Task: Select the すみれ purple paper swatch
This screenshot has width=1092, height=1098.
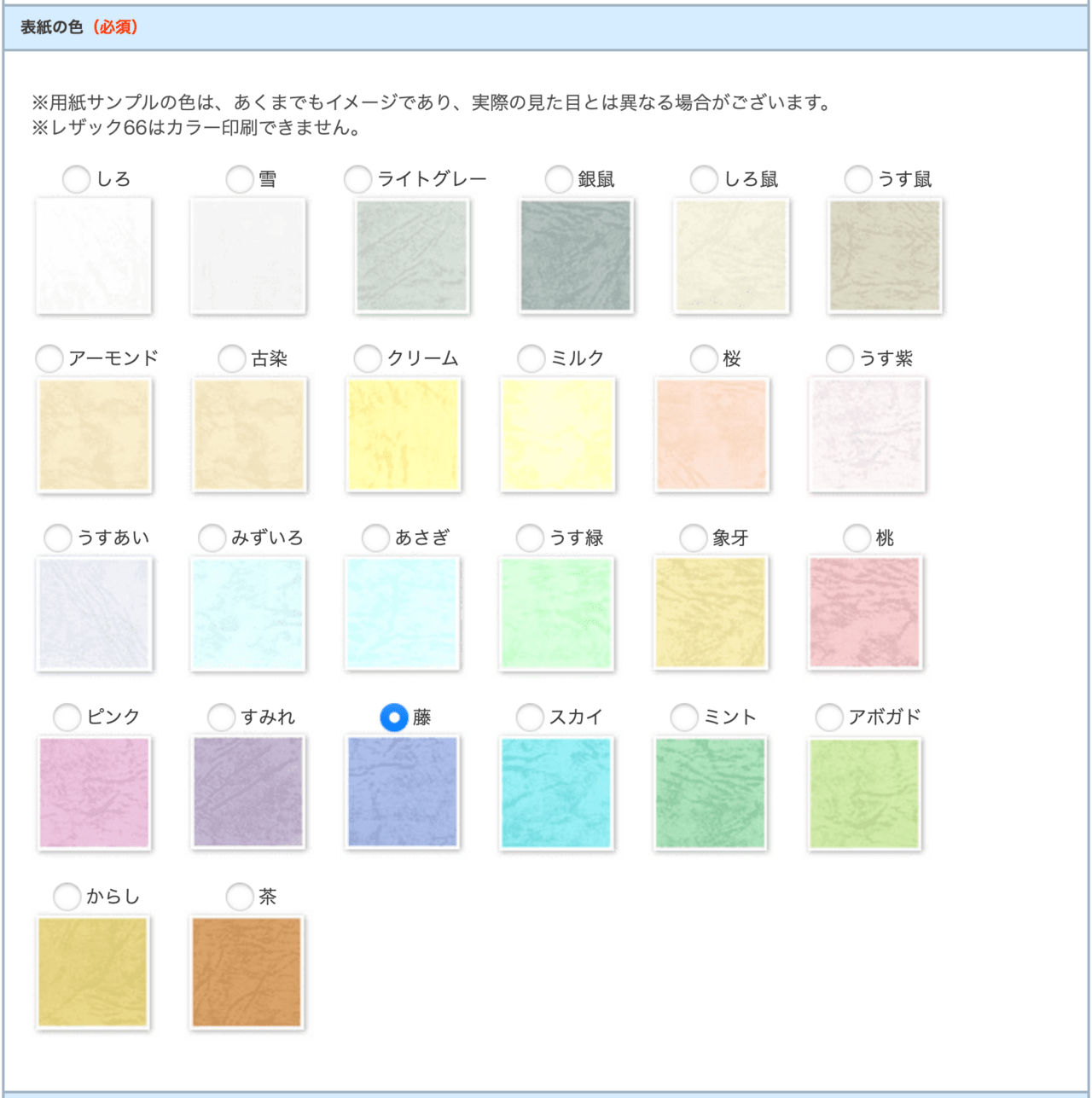Action: click(248, 793)
